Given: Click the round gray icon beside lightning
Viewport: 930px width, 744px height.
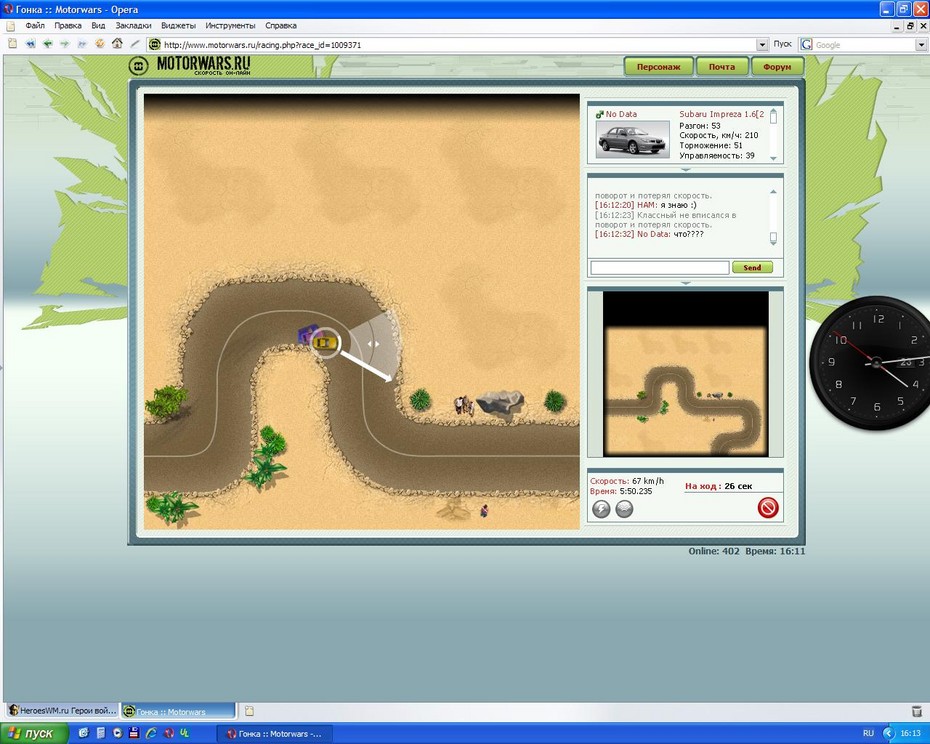Looking at the screenshot, I should click(623, 509).
